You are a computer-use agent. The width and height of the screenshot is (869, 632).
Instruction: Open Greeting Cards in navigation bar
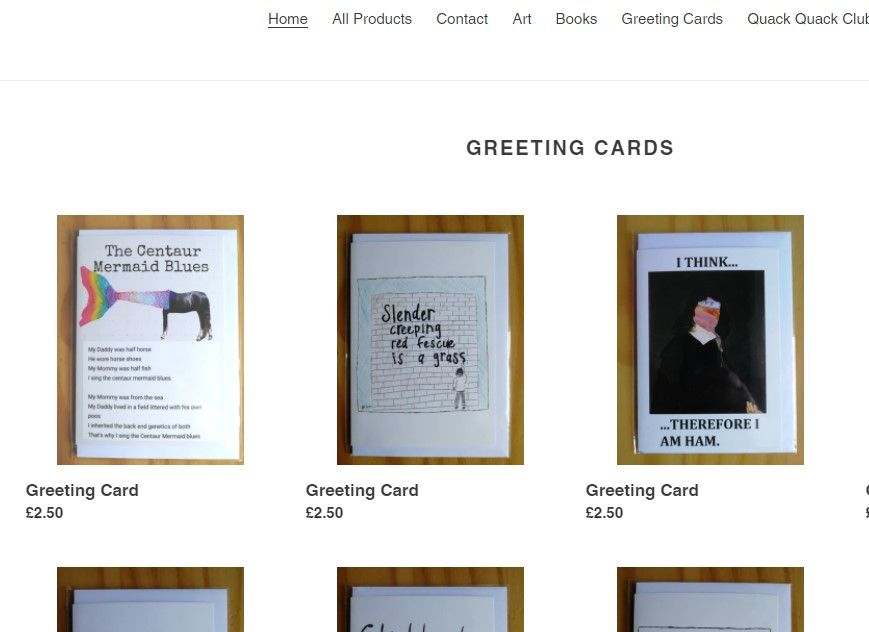pyautogui.click(x=672, y=19)
